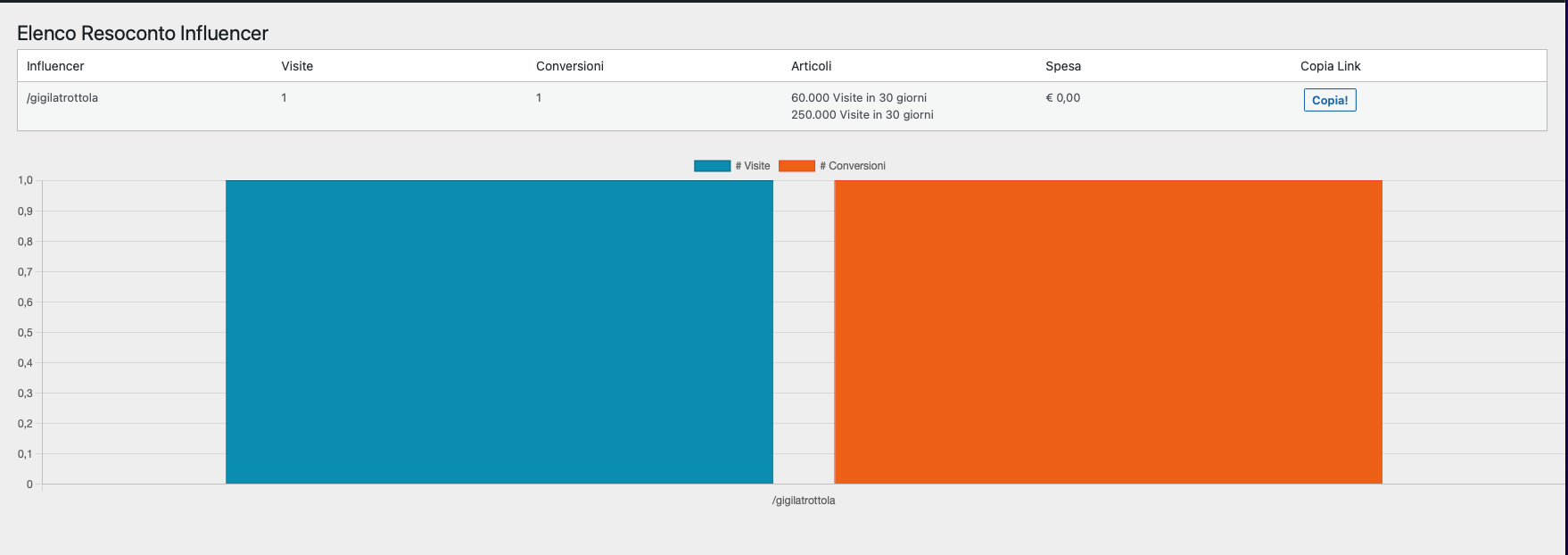Click the /gigilatrottola chart axis label
The height and width of the screenshot is (555, 1568).
click(804, 501)
